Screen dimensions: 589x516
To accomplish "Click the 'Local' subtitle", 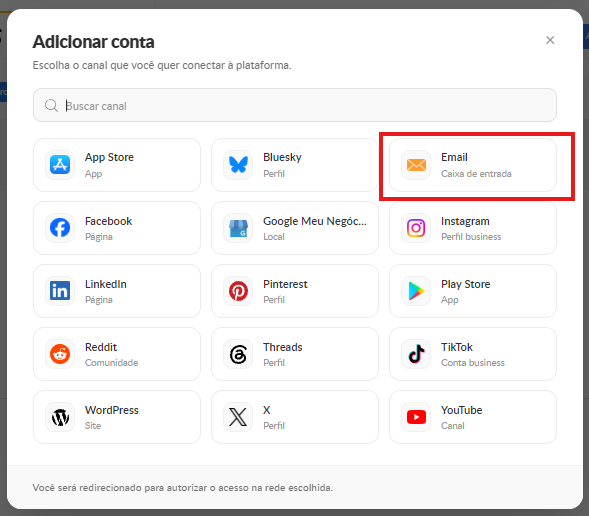I will [273, 237].
